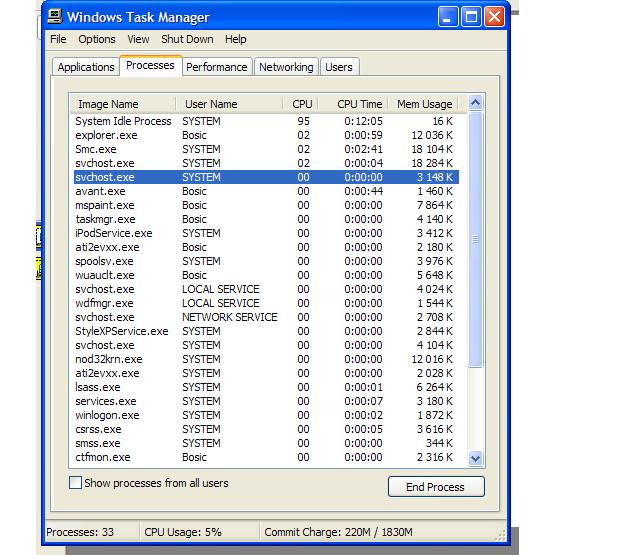Select the wdfmgr.exe process
This screenshot has width=640, height=555.
click(x=266, y=303)
